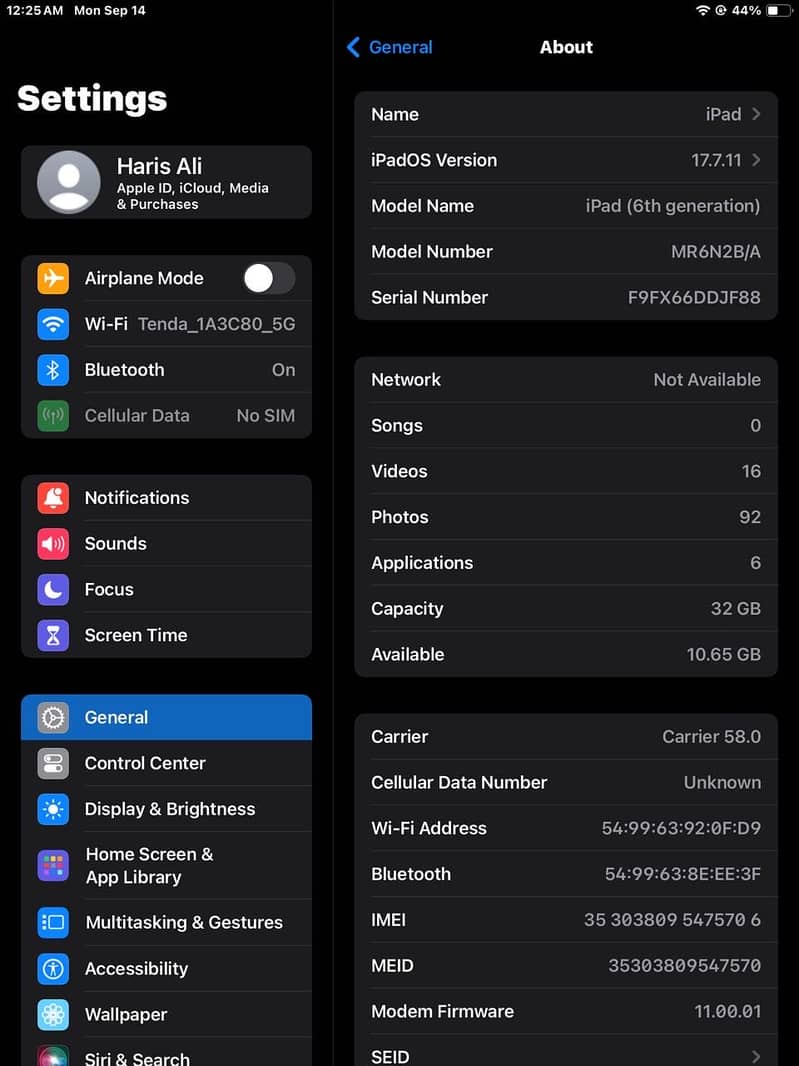Tap the Wallpaper flower icon
Screen dimensions: 799x1066
click(x=53, y=1014)
